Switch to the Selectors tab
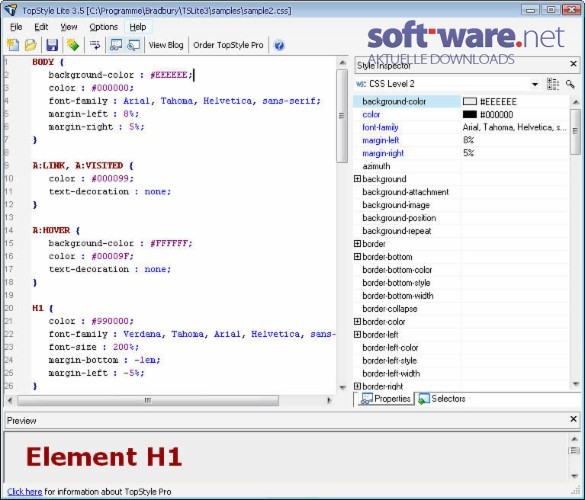 click(x=441, y=399)
